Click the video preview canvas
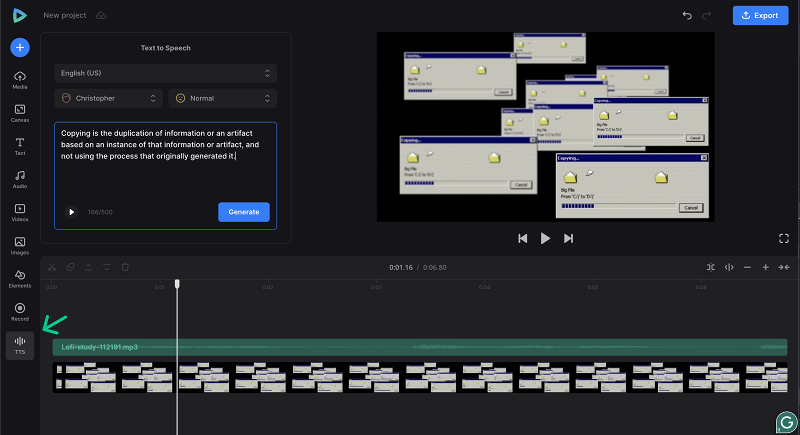 pos(545,127)
